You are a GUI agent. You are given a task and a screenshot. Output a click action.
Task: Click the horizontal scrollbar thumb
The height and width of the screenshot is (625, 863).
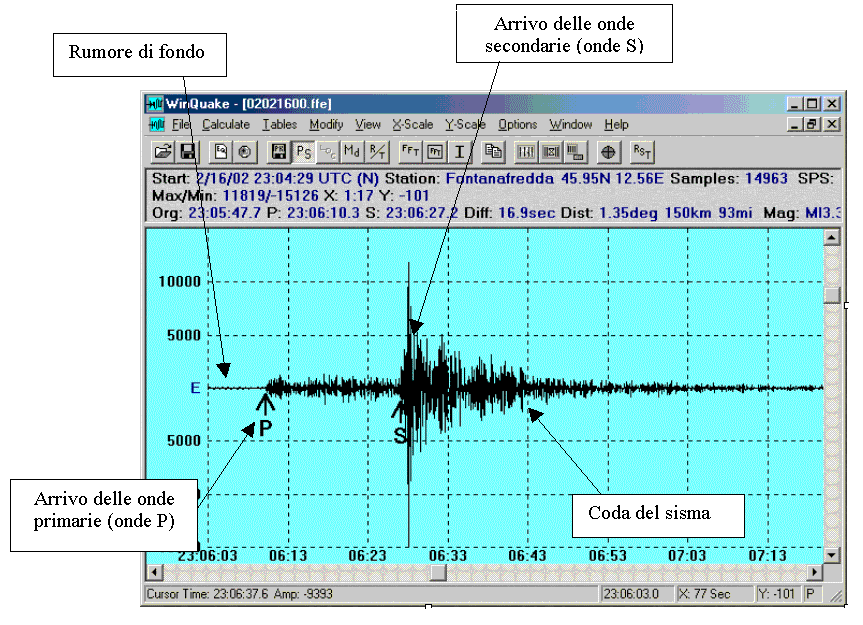pyautogui.click(x=438, y=572)
